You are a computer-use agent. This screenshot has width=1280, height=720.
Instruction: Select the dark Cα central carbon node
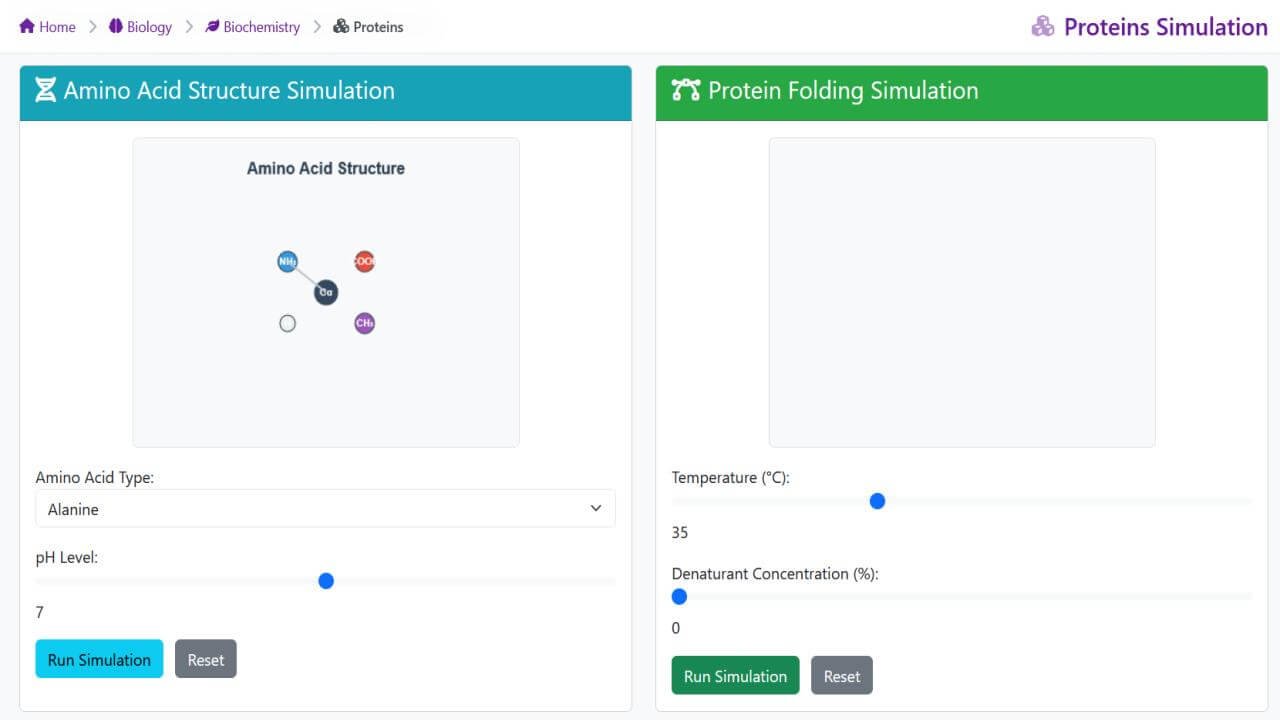click(326, 293)
